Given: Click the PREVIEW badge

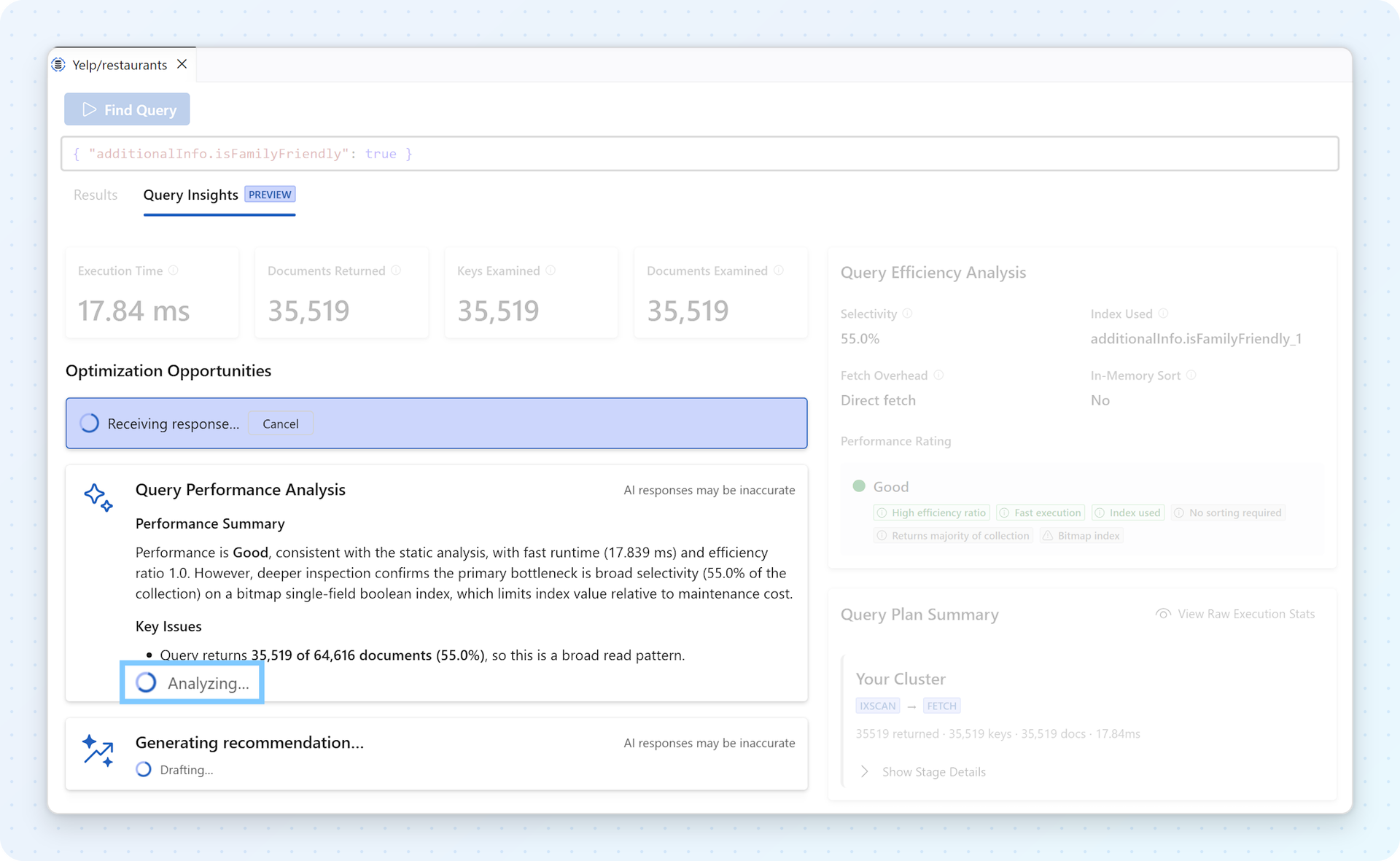Looking at the screenshot, I should click(270, 195).
